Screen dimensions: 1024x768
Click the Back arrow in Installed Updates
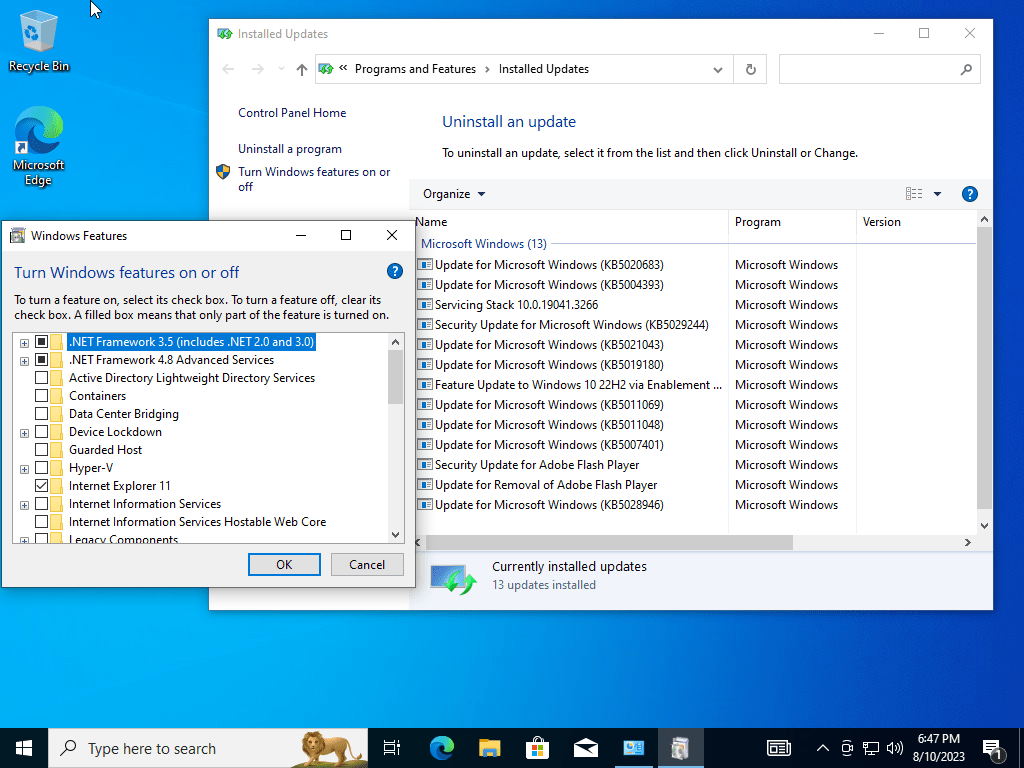tap(228, 69)
